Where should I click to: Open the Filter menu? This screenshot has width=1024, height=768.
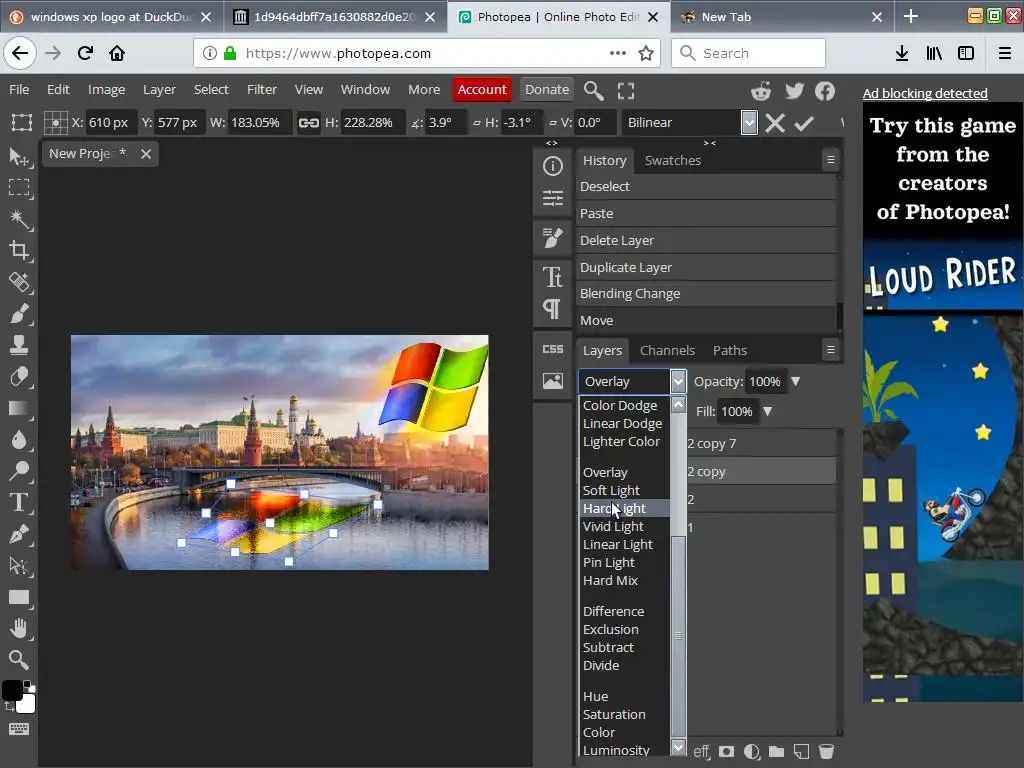(x=262, y=89)
